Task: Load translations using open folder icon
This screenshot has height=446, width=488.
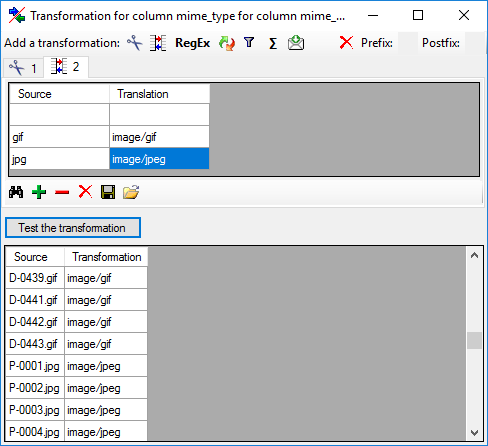Action: [x=131, y=192]
